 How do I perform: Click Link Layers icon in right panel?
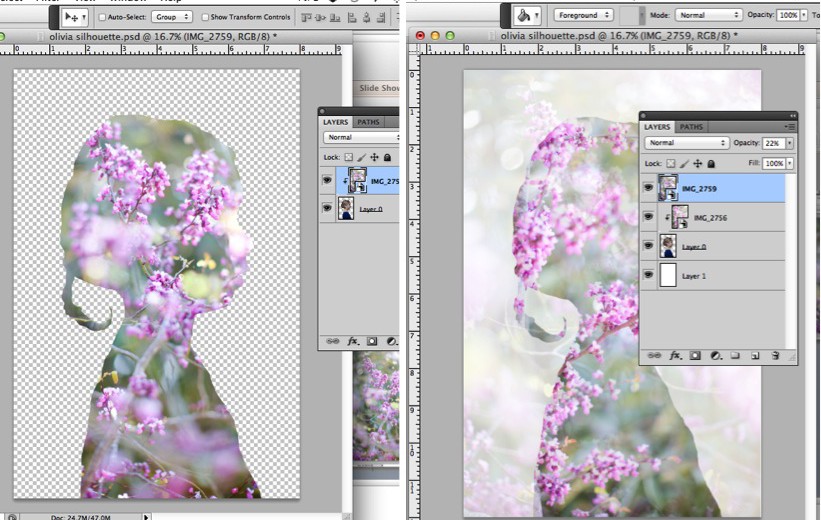[654, 356]
